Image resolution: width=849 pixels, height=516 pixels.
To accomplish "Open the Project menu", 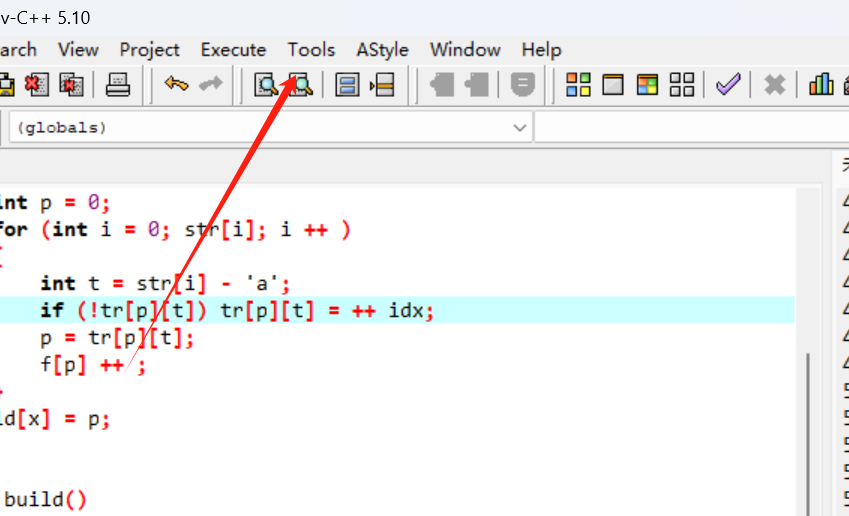I will (149, 49).
